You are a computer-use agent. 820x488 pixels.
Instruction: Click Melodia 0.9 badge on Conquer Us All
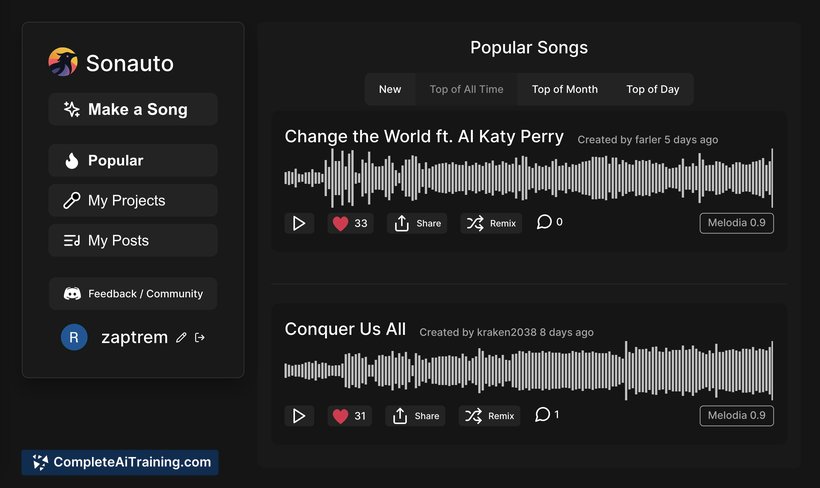(736, 416)
